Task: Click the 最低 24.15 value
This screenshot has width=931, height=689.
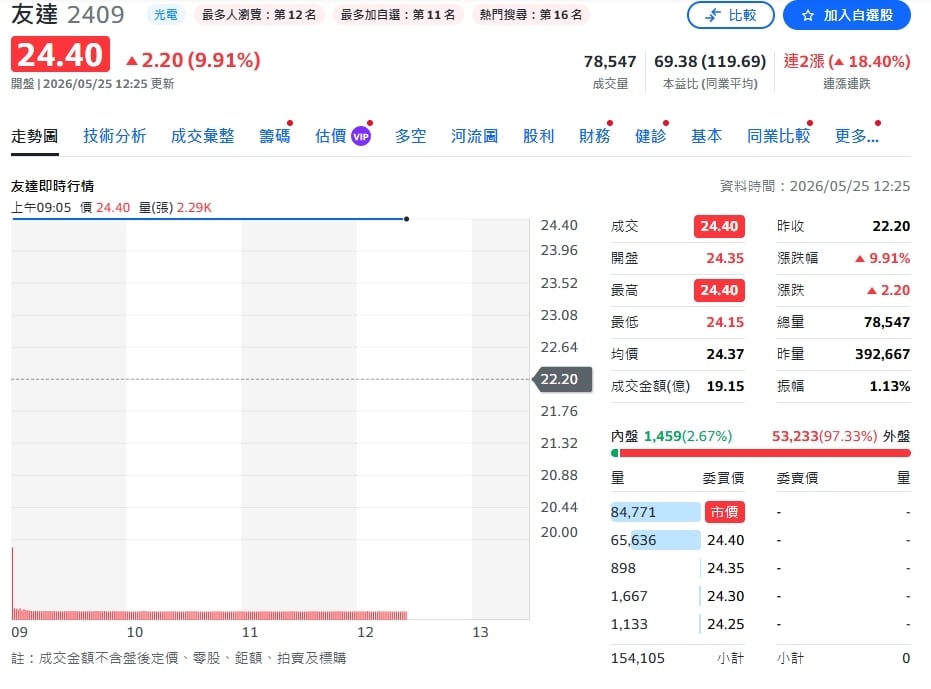Action: click(x=725, y=323)
